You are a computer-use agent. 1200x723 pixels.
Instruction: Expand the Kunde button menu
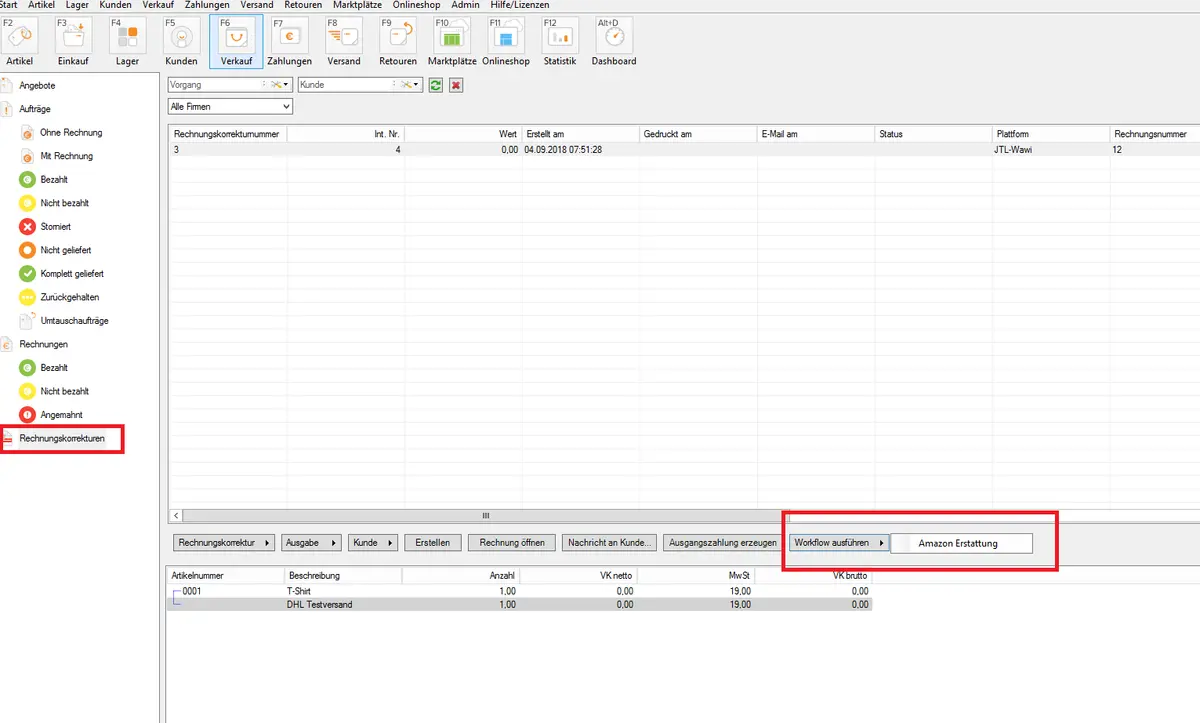(x=373, y=542)
